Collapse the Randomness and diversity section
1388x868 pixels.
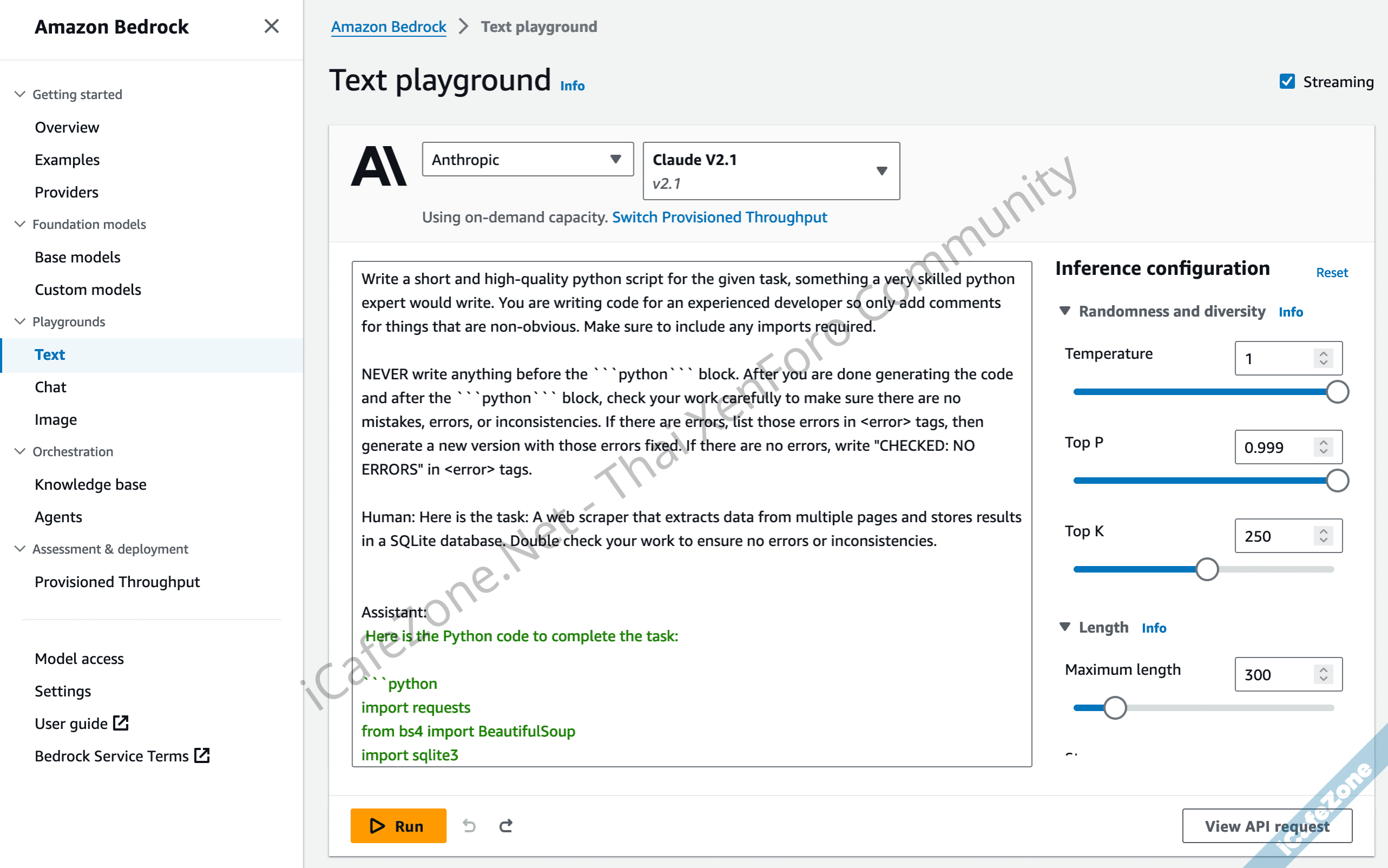(x=1065, y=311)
